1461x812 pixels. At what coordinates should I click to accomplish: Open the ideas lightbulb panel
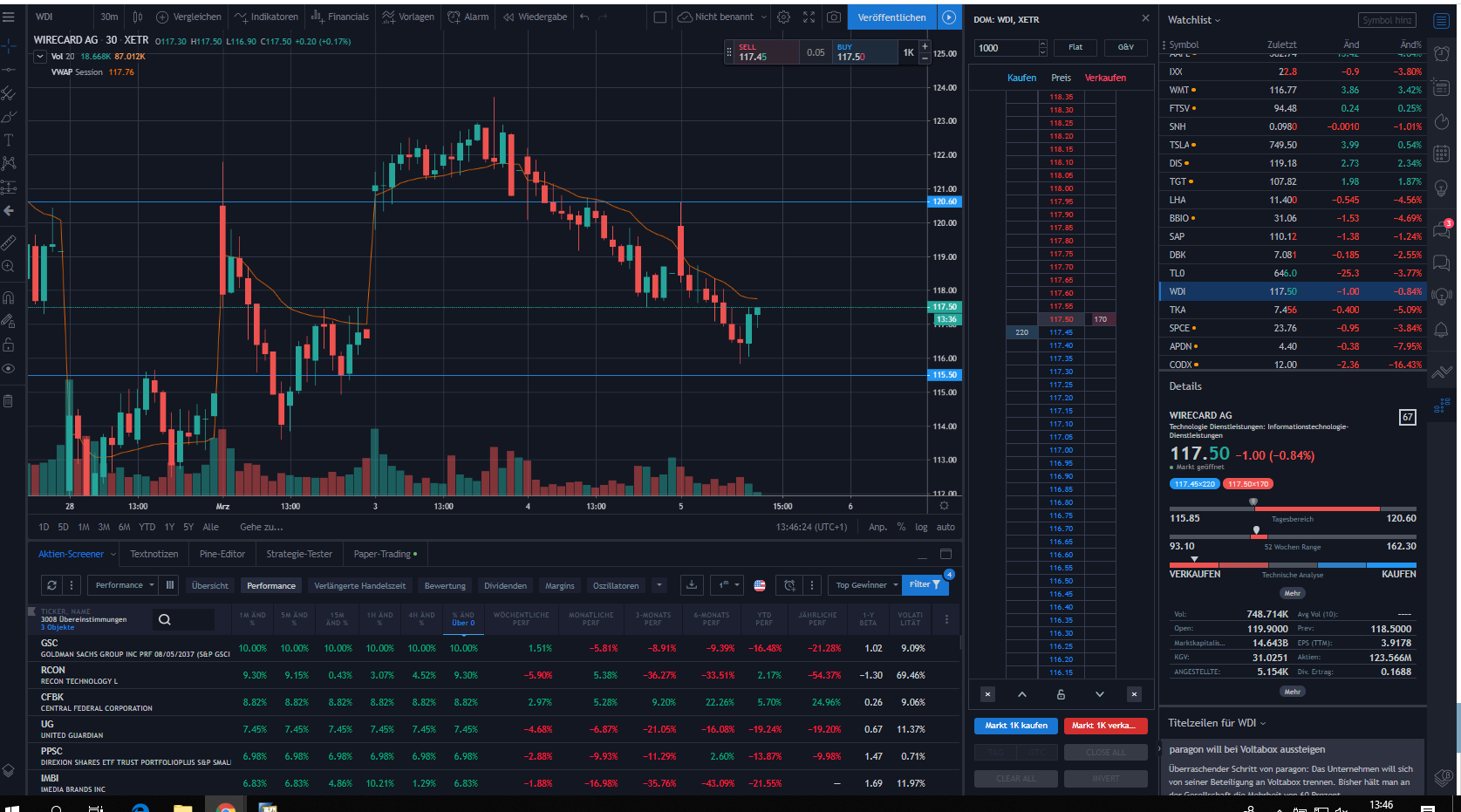pos(1442,188)
